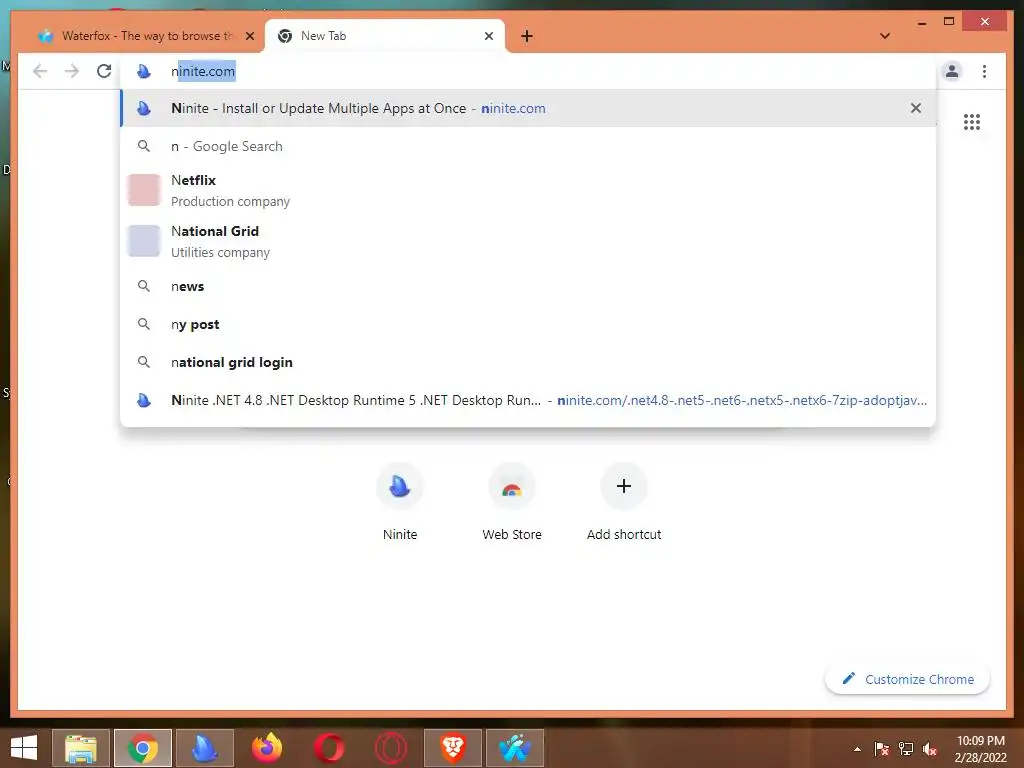Launch Brave from the taskbar
The height and width of the screenshot is (768, 1024).
[453, 748]
